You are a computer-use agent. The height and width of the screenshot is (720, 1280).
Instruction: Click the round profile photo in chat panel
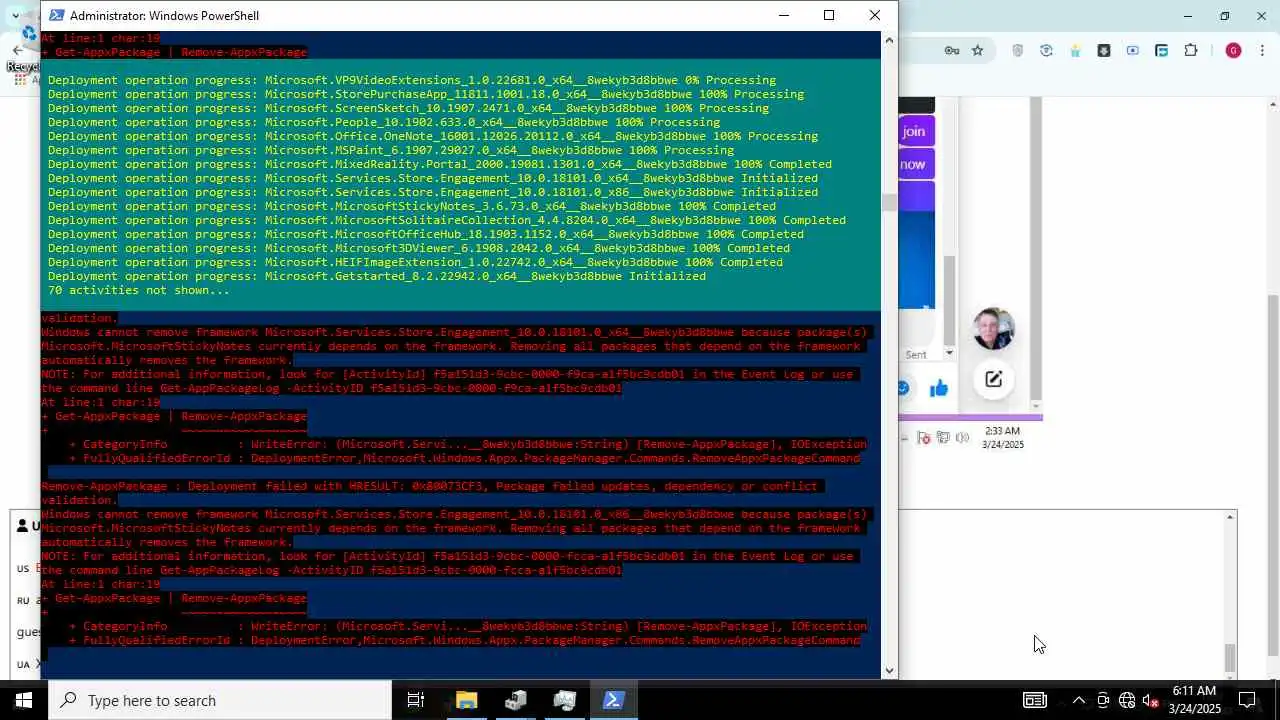click(x=993, y=328)
